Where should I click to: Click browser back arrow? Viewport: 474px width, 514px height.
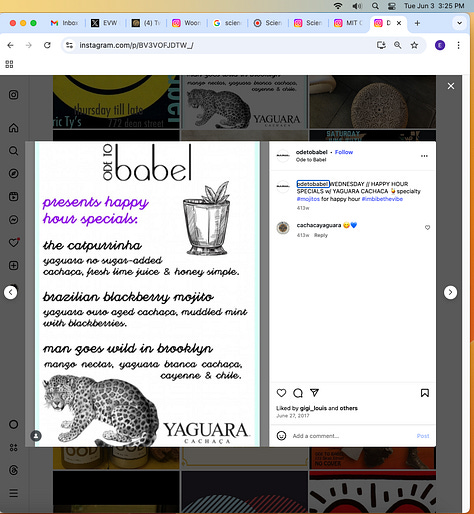10,45
